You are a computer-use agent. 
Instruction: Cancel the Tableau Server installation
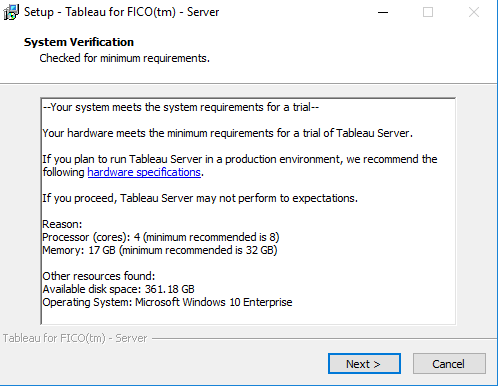coord(449,364)
